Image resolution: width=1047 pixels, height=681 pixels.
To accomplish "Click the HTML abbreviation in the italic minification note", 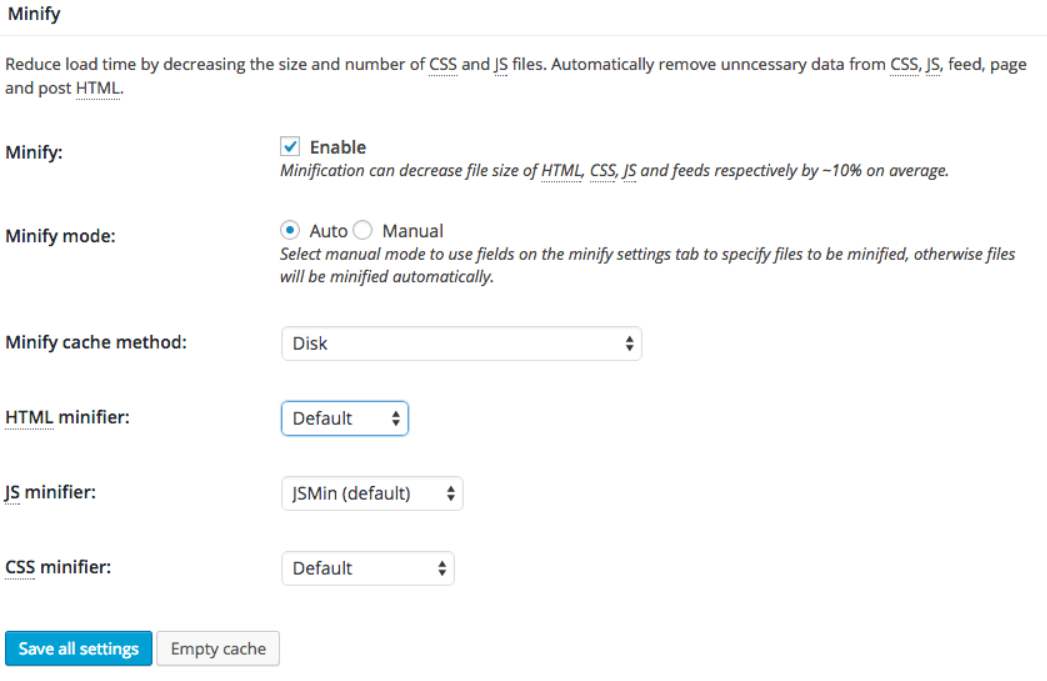I will [x=561, y=171].
